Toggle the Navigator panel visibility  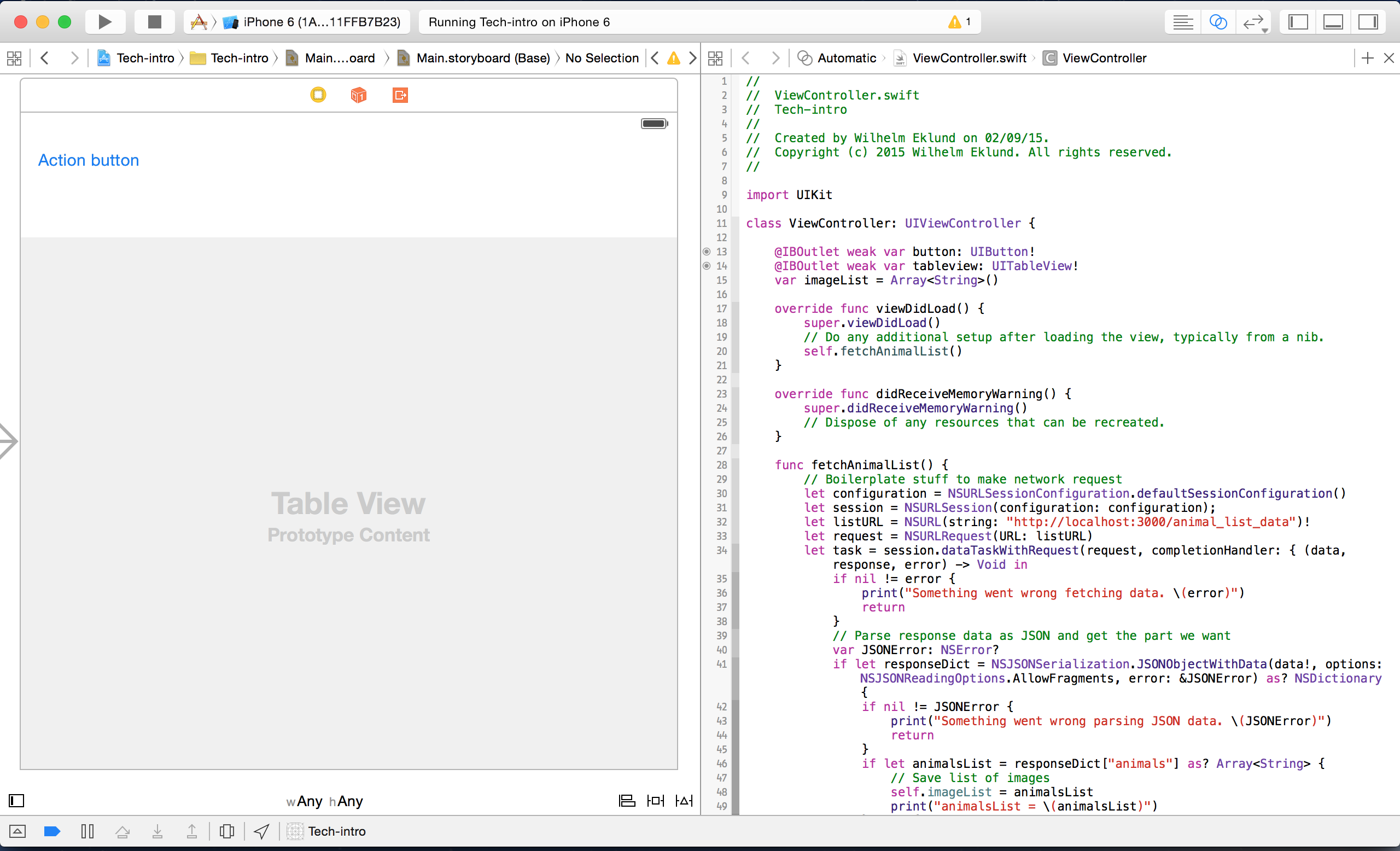click(x=1298, y=22)
